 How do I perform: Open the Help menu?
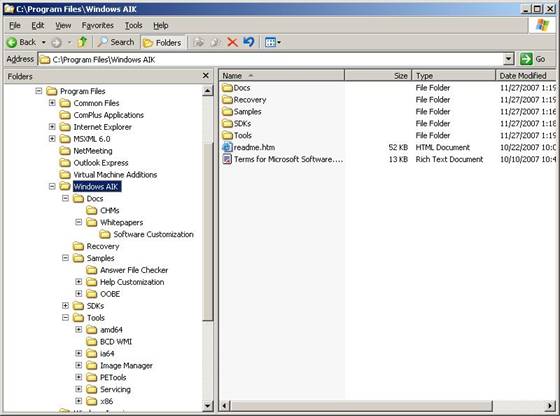pos(161,25)
